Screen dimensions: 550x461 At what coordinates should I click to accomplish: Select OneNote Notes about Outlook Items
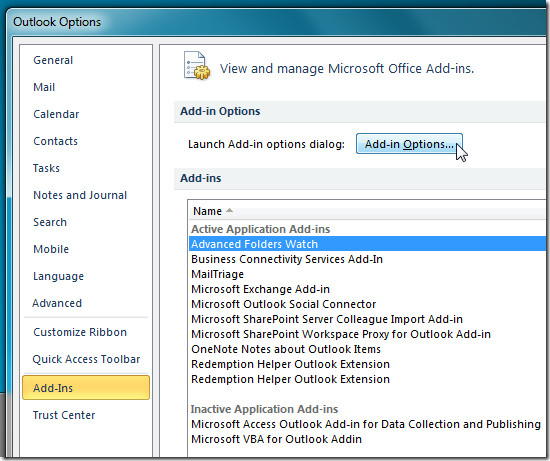pyautogui.click(x=368, y=349)
